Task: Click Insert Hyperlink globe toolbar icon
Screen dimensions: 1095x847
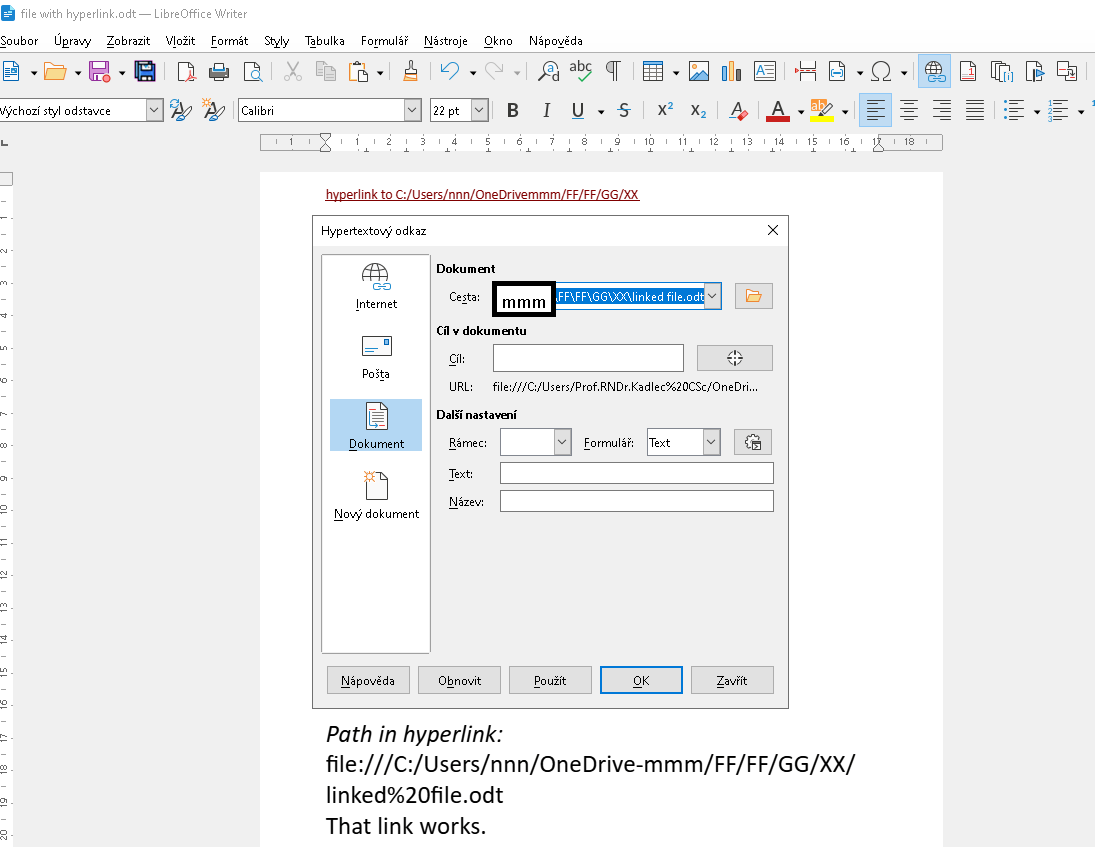Action: 934,71
